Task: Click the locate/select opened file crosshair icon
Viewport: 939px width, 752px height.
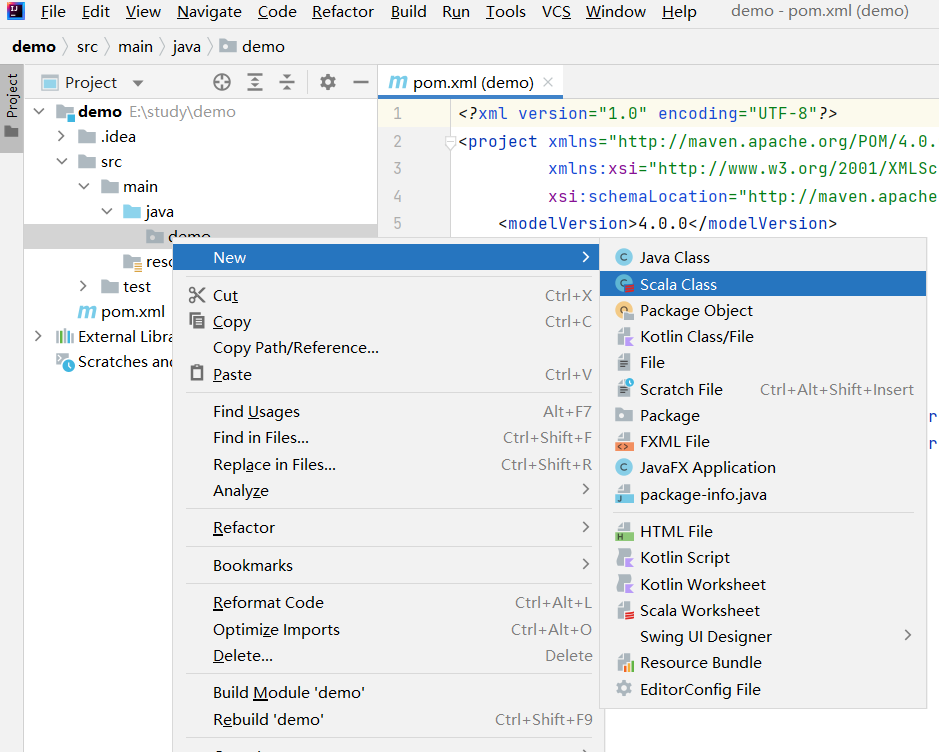Action: (222, 83)
